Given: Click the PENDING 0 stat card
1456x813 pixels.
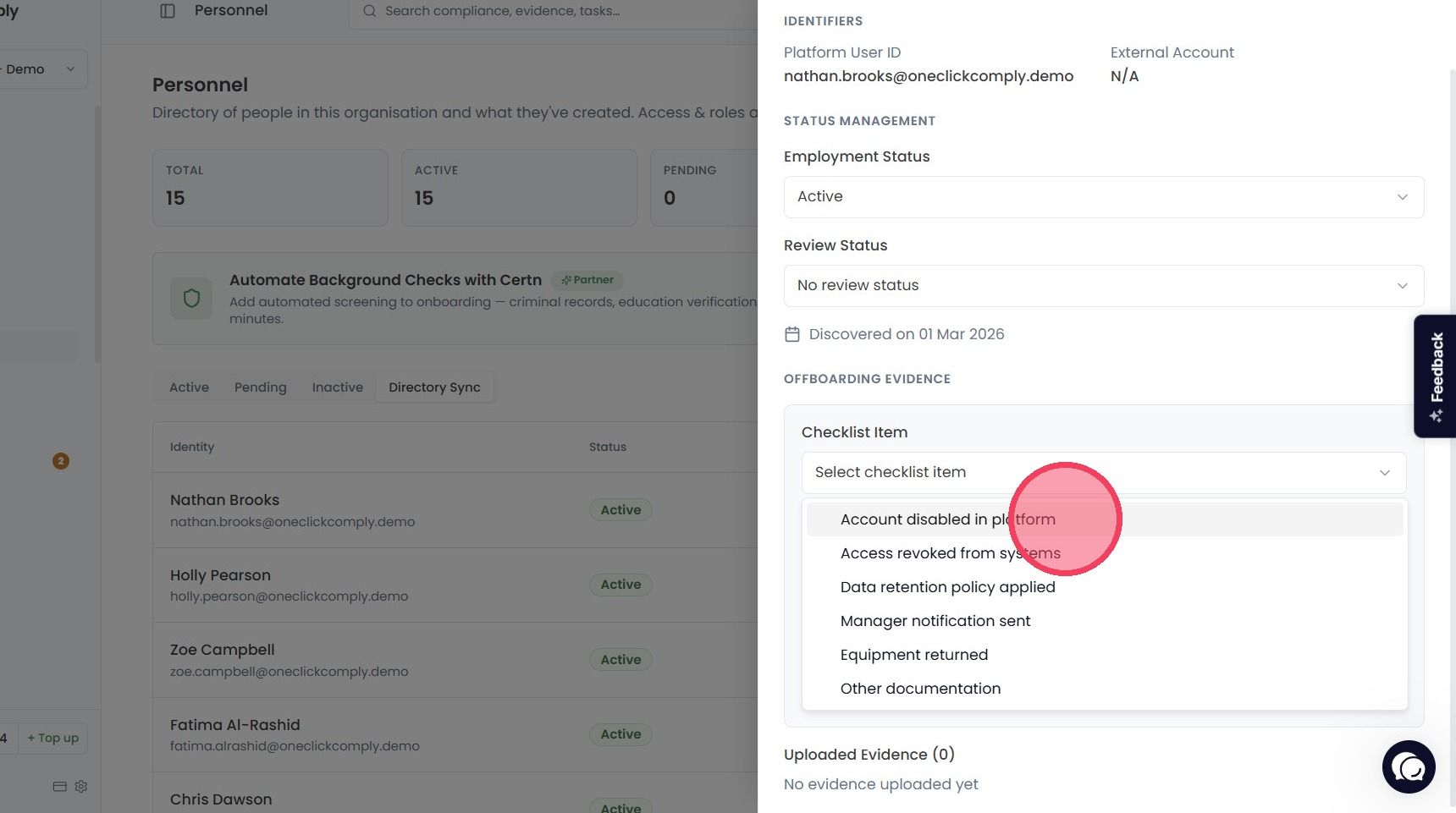Looking at the screenshot, I should (704, 188).
